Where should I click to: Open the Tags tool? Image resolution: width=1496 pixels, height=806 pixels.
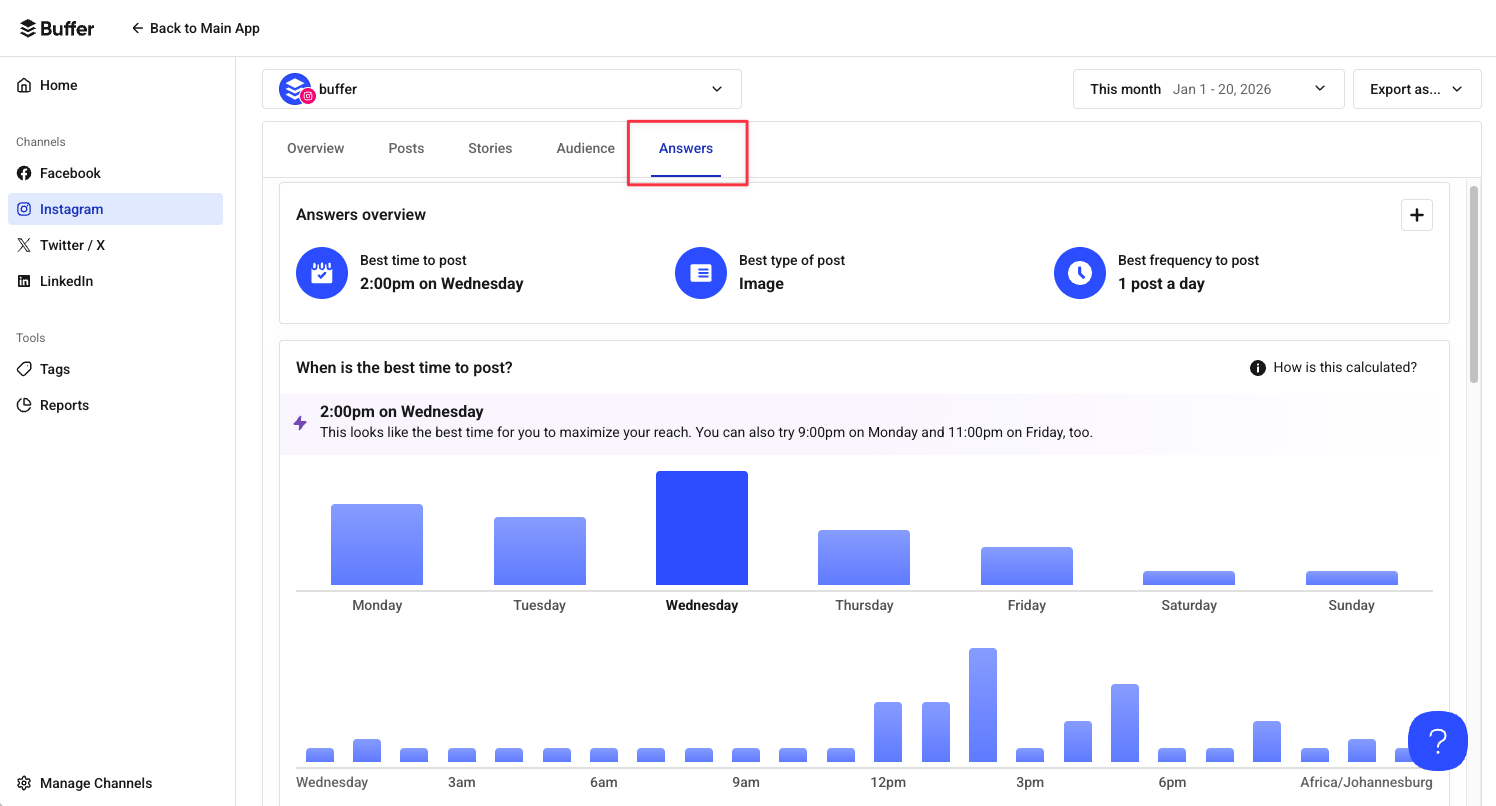[54, 369]
